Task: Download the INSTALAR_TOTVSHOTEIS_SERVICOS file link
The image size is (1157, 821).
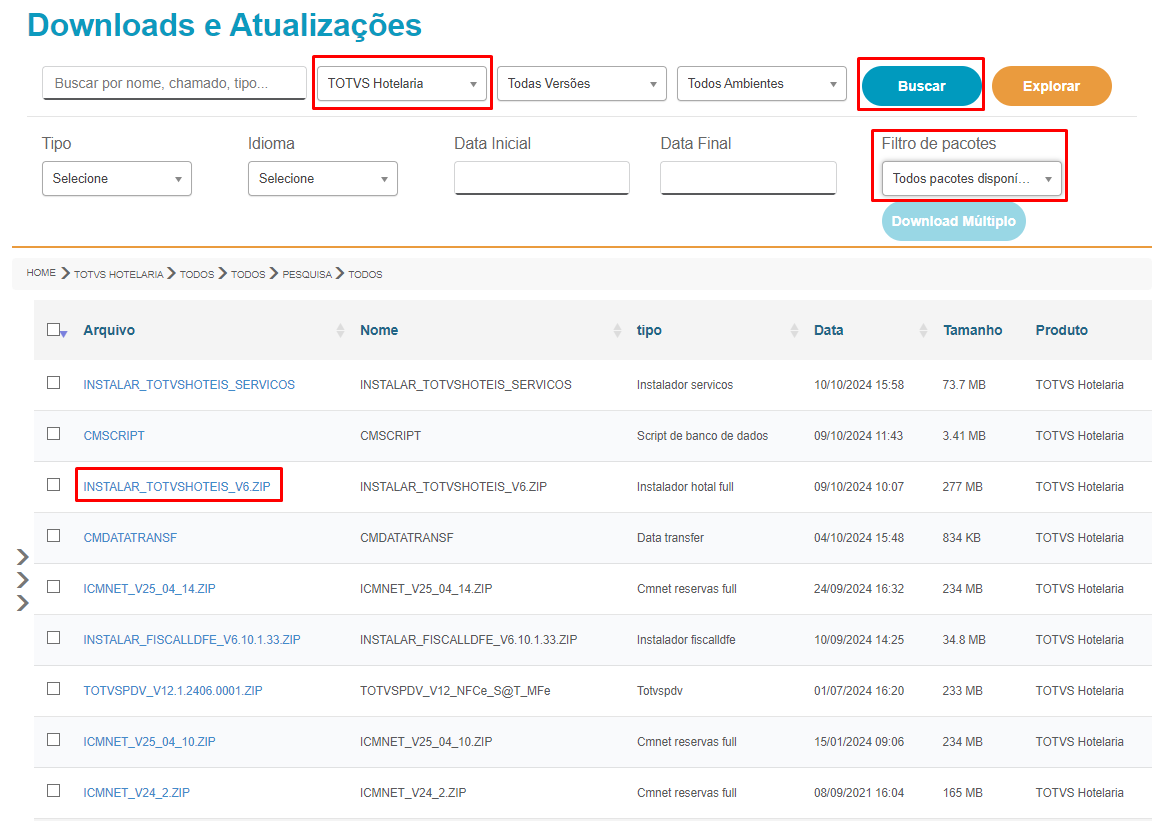Action: click(x=189, y=385)
